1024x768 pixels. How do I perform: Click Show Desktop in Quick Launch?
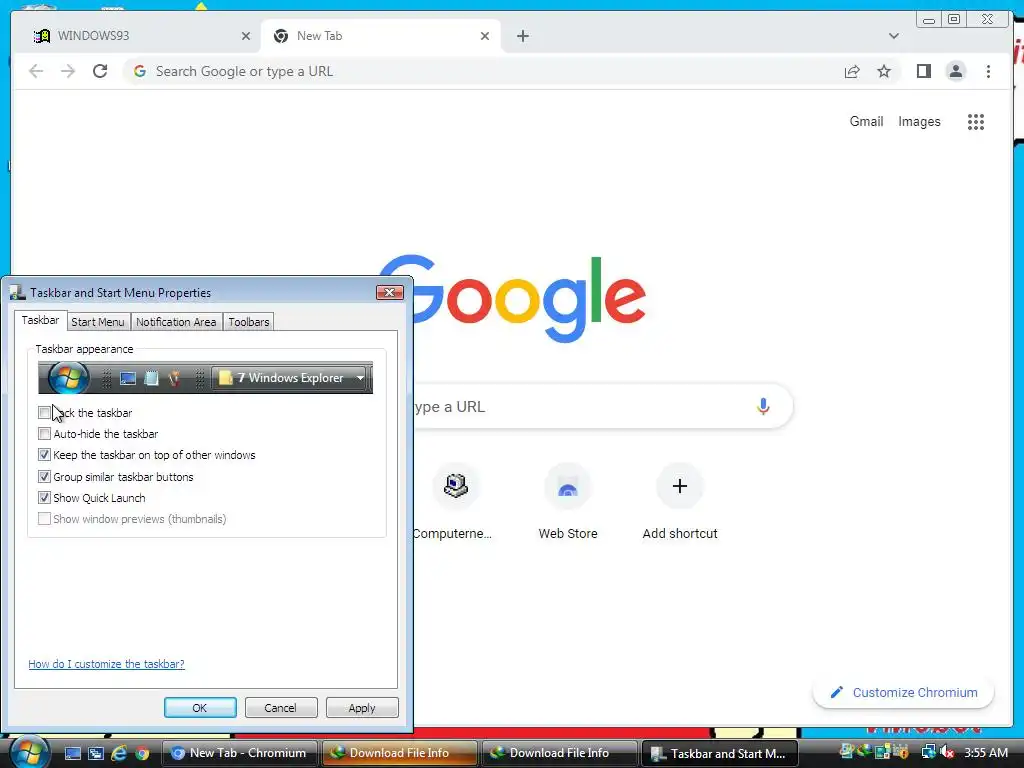(x=72, y=753)
